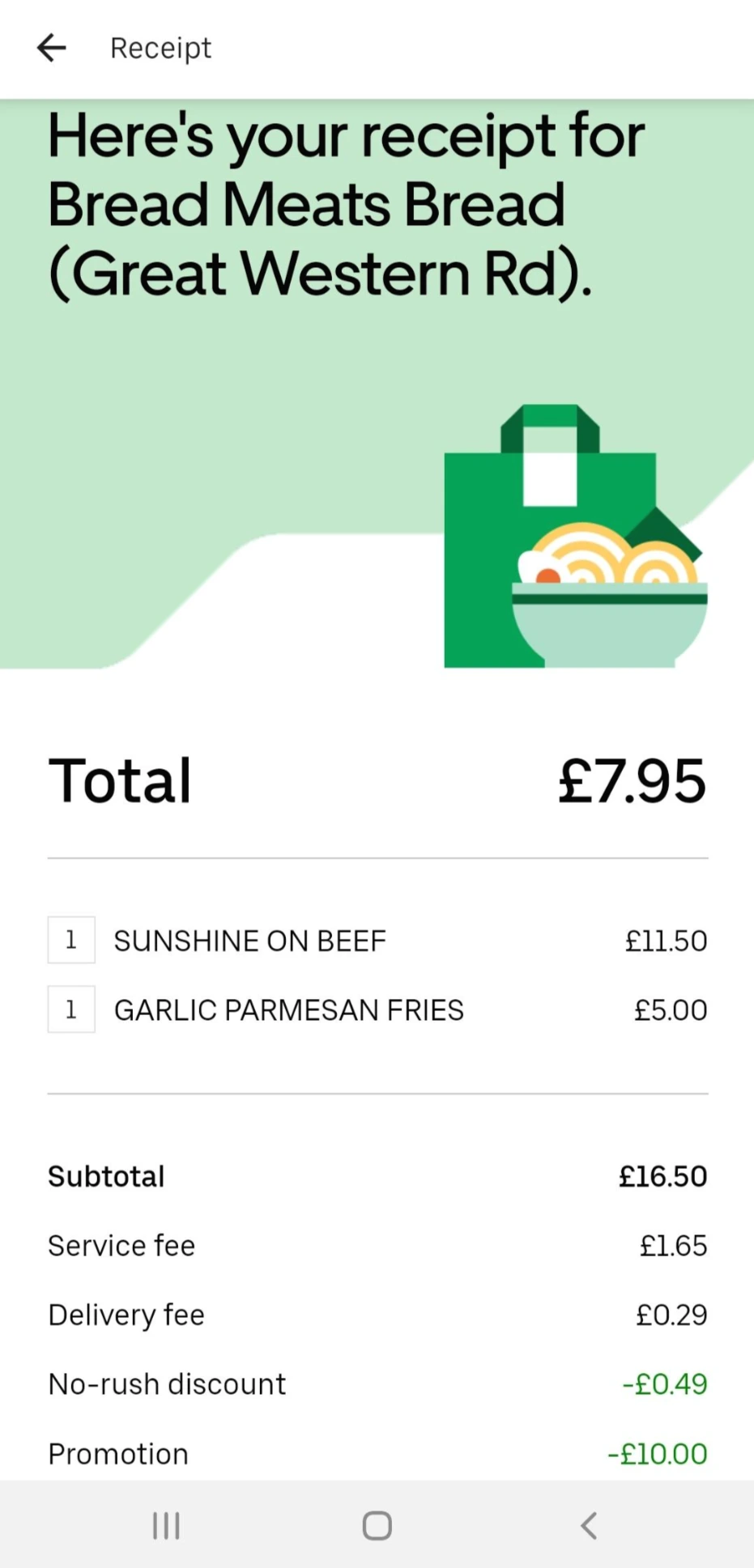Screen dimensions: 754x1568
Task: Select the SUNSHINE ON BEEF item
Action: (x=249, y=941)
